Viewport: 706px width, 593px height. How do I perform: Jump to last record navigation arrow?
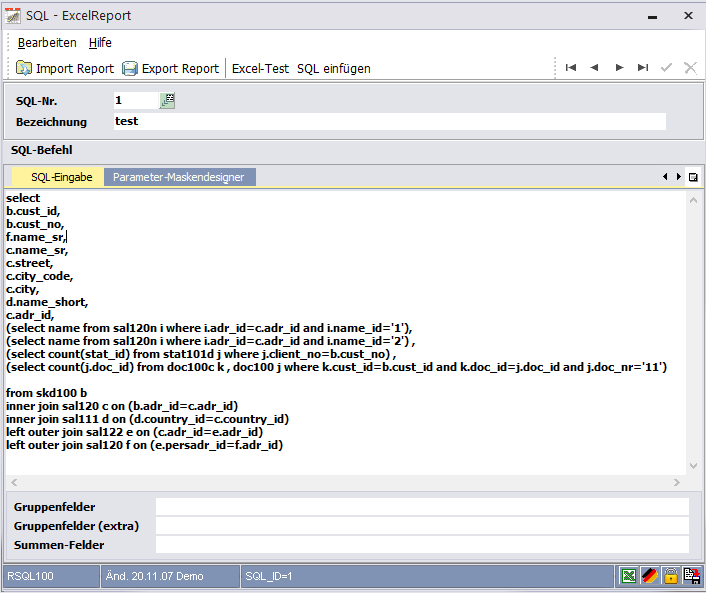[x=643, y=68]
